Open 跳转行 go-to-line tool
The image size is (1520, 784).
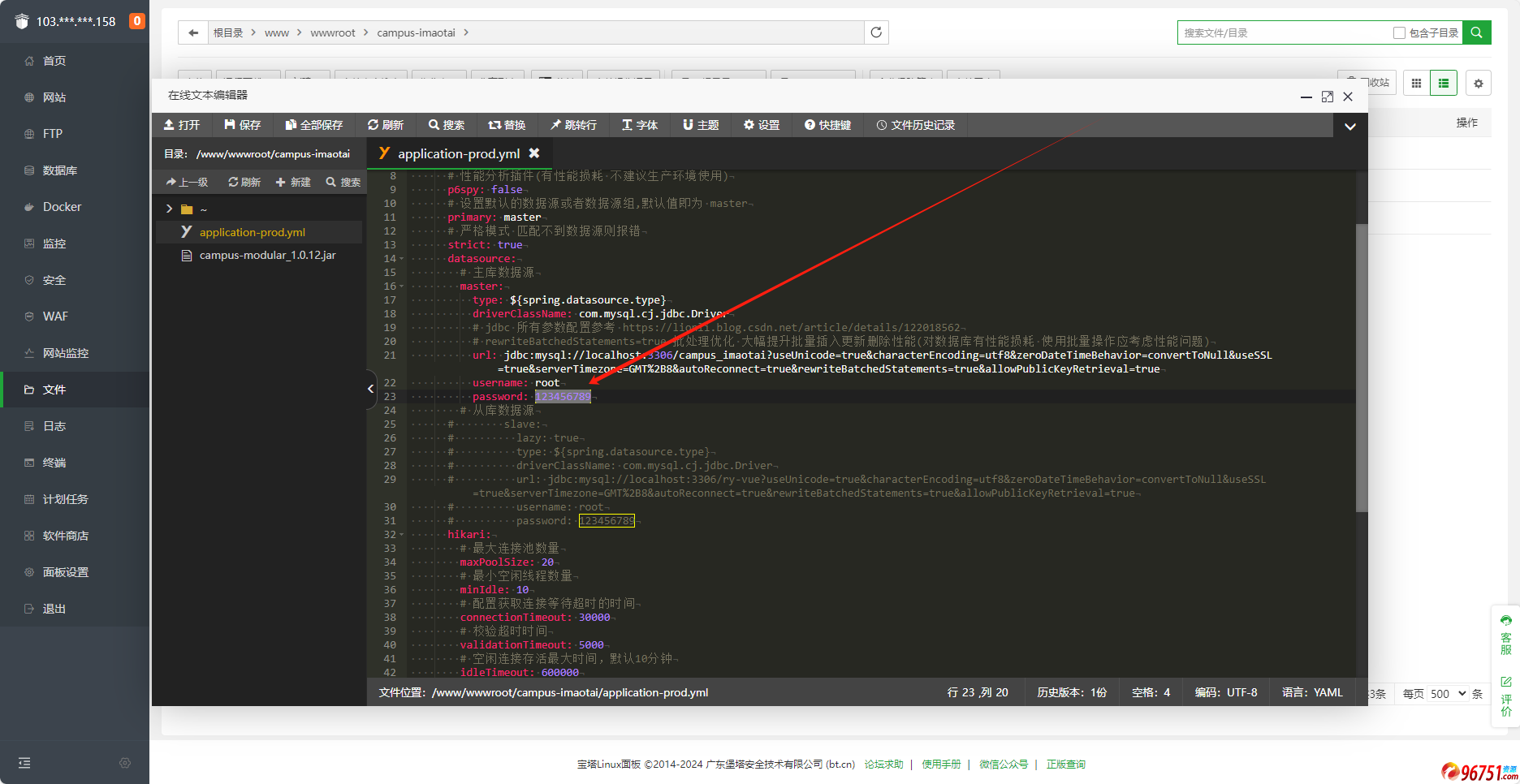(x=573, y=125)
